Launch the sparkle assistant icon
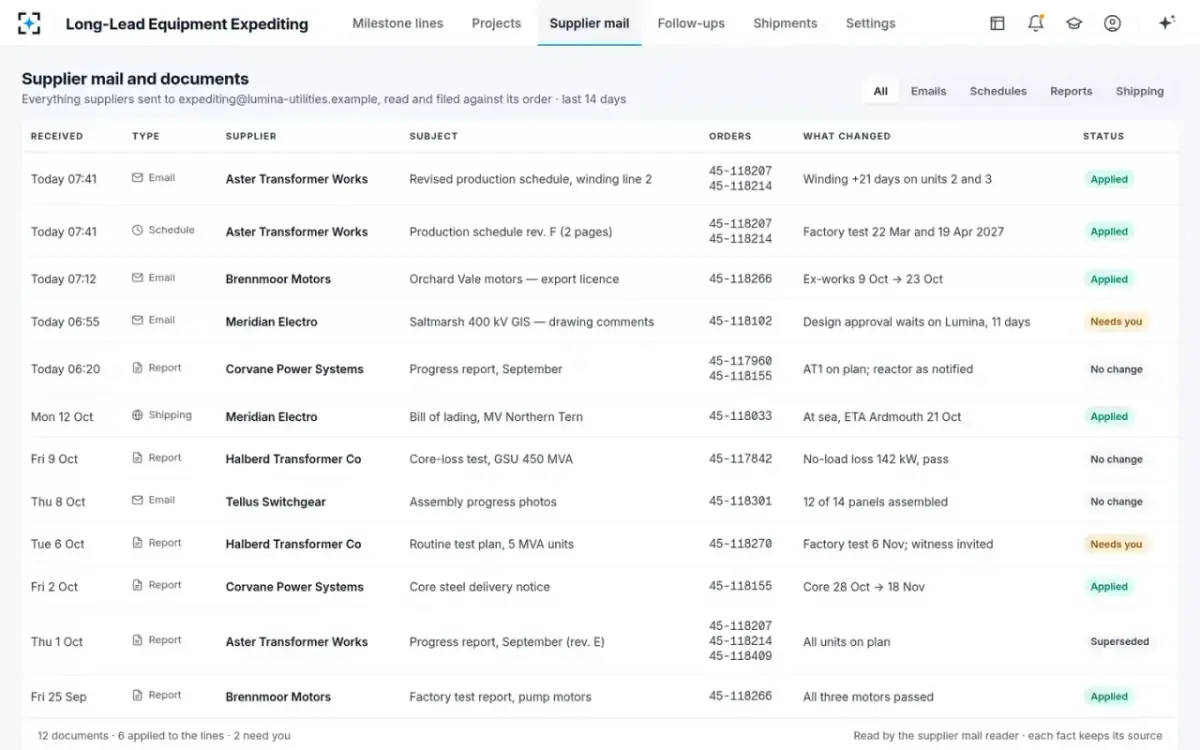 (1166, 23)
